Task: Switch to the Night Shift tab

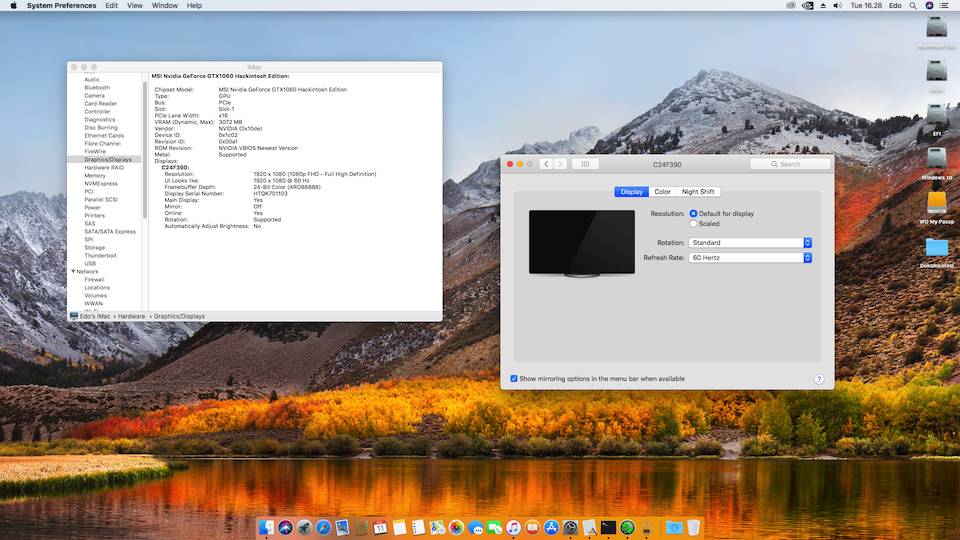Action: [698, 192]
